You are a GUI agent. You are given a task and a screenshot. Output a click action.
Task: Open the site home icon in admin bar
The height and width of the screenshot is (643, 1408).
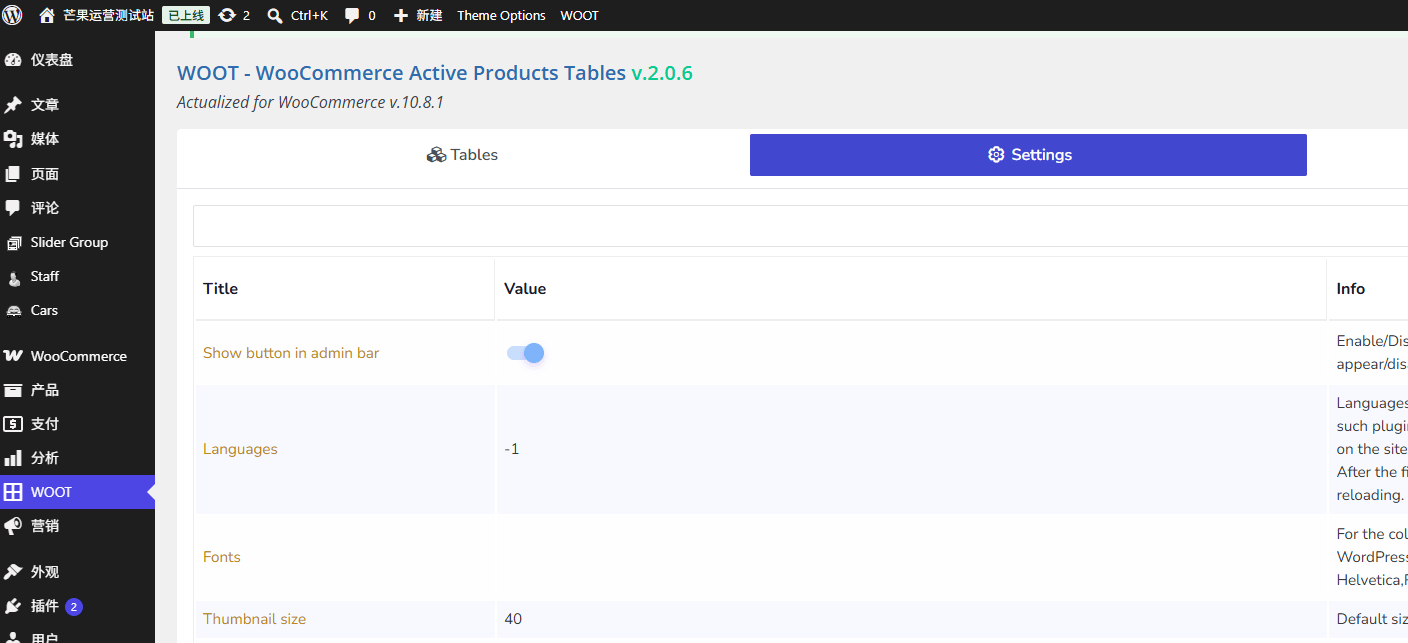[x=46, y=15]
